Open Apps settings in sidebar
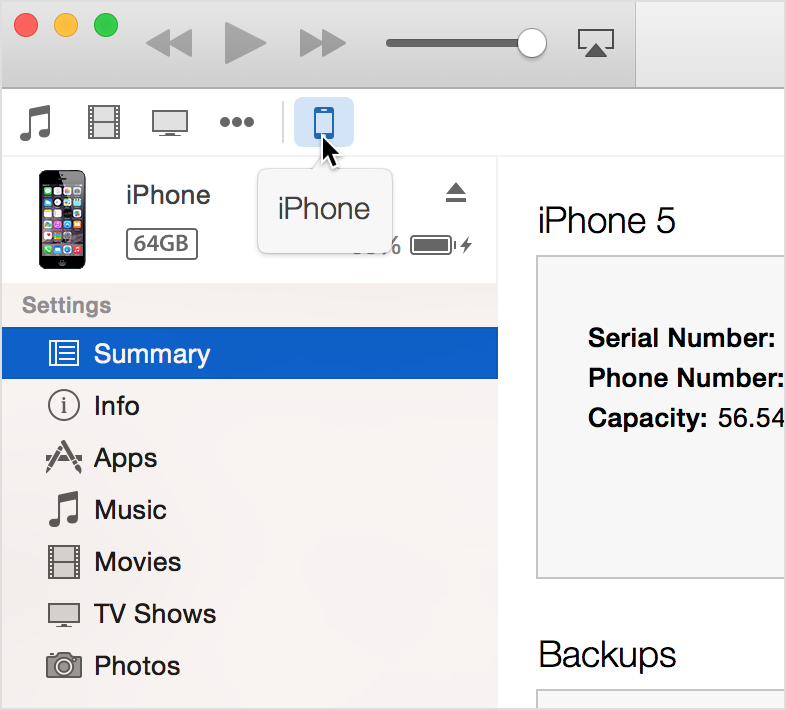This screenshot has width=786, height=710. click(x=125, y=458)
